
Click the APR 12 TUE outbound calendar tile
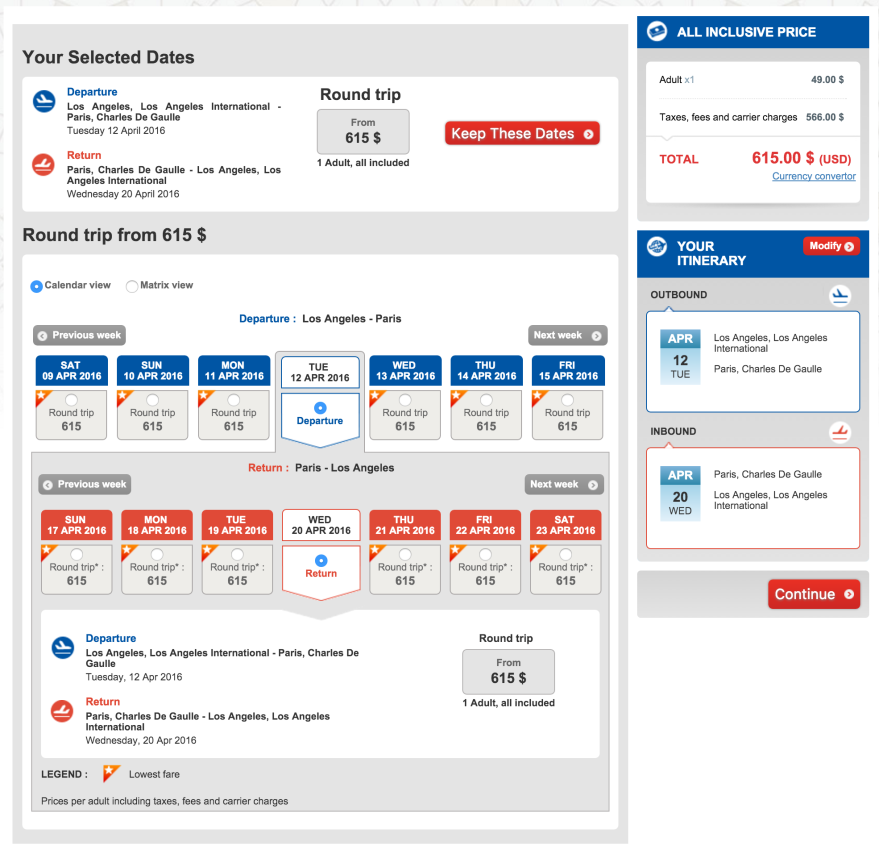tap(680, 357)
